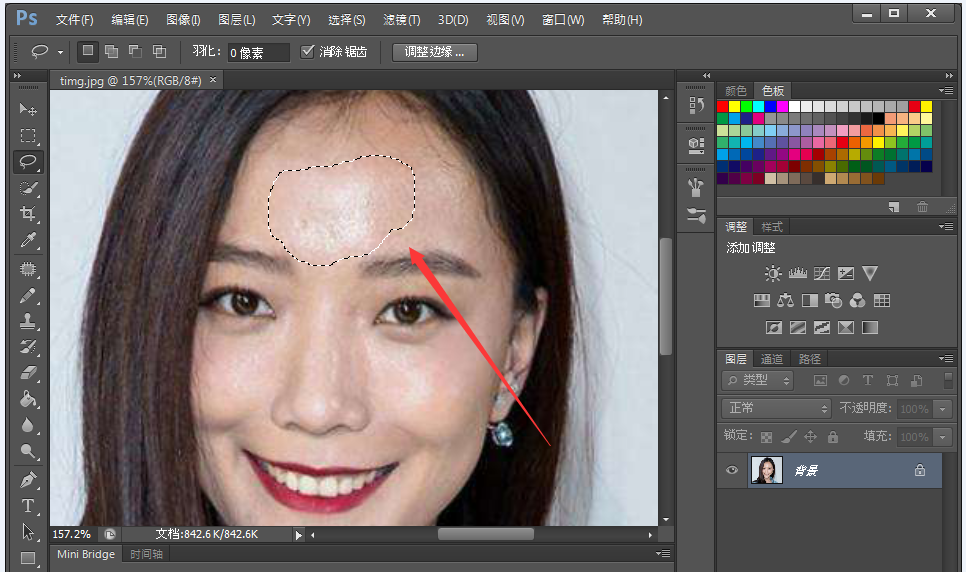The height and width of the screenshot is (572, 966).
Task: Add a Color Balance adjustment
Action: [x=785, y=300]
